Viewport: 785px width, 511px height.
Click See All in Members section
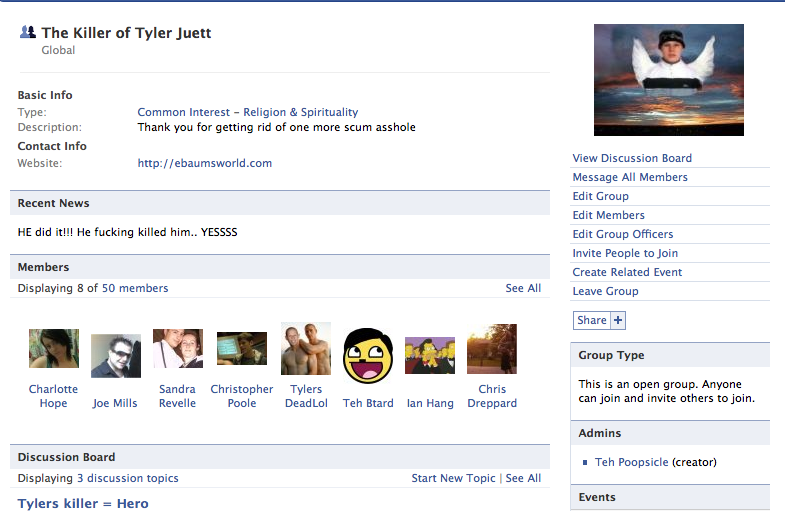point(523,288)
